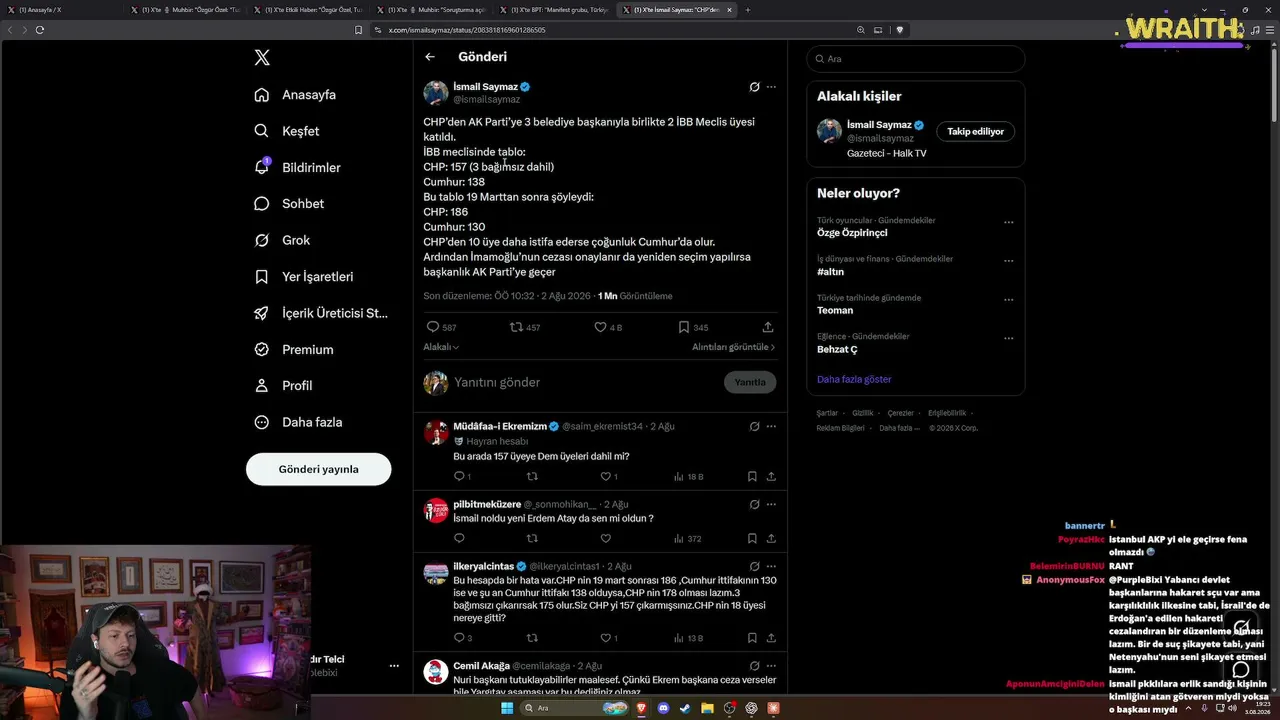The width and height of the screenshot is (1280, 720).
Task: Open the Brave browser taskbar icon
Action: coord(642,708)
